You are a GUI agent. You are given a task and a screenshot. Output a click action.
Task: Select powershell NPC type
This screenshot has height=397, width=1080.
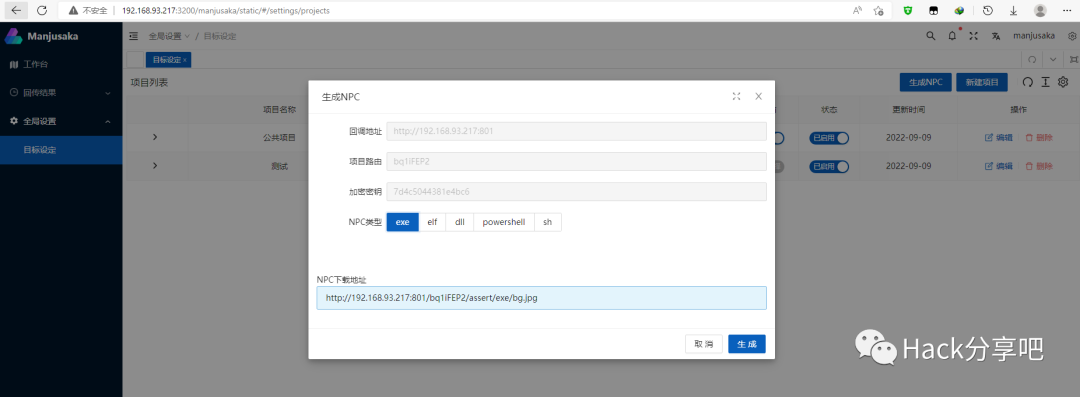tap(504, 222)
